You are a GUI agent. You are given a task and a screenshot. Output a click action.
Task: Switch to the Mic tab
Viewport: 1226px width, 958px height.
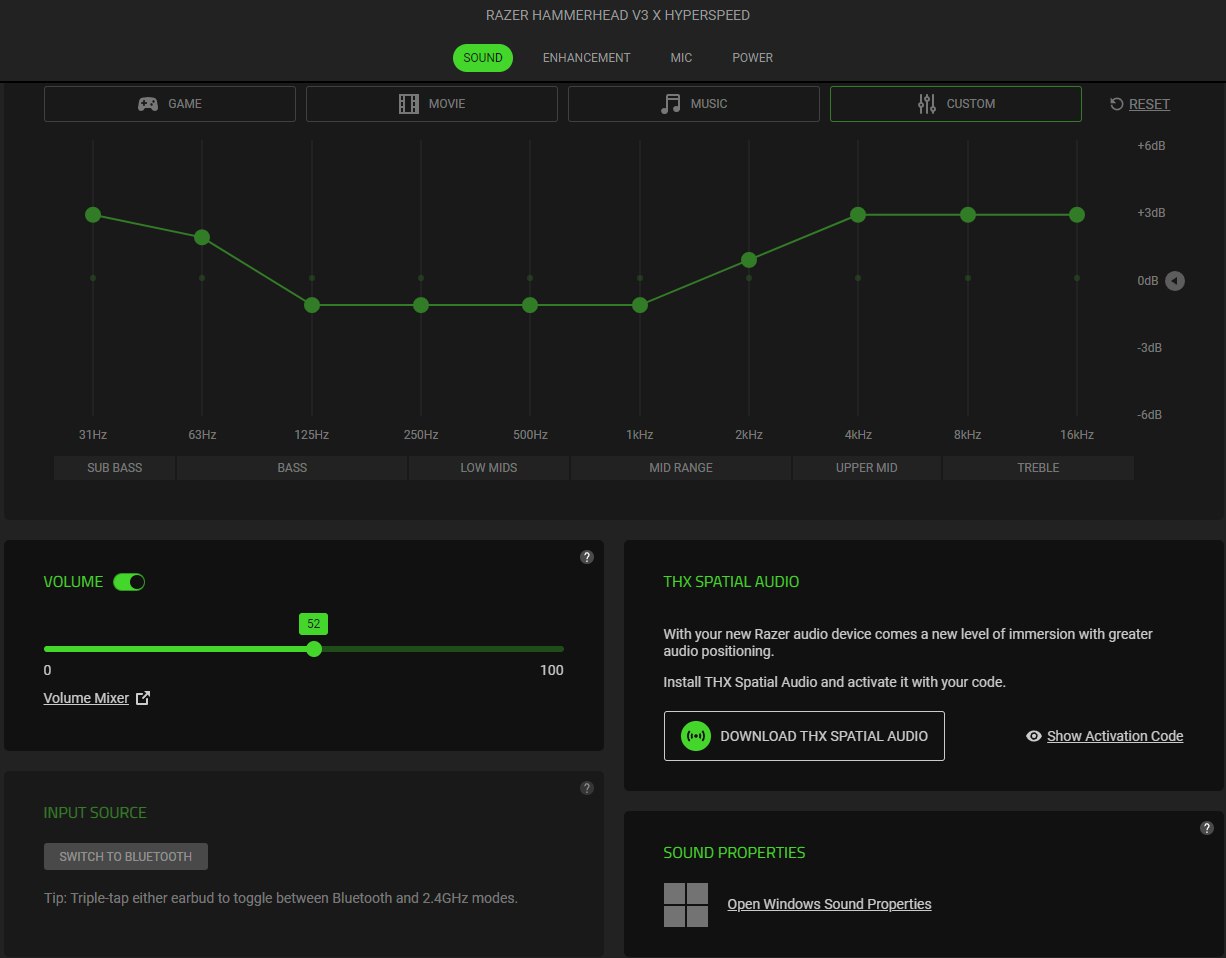pos(681,58)
